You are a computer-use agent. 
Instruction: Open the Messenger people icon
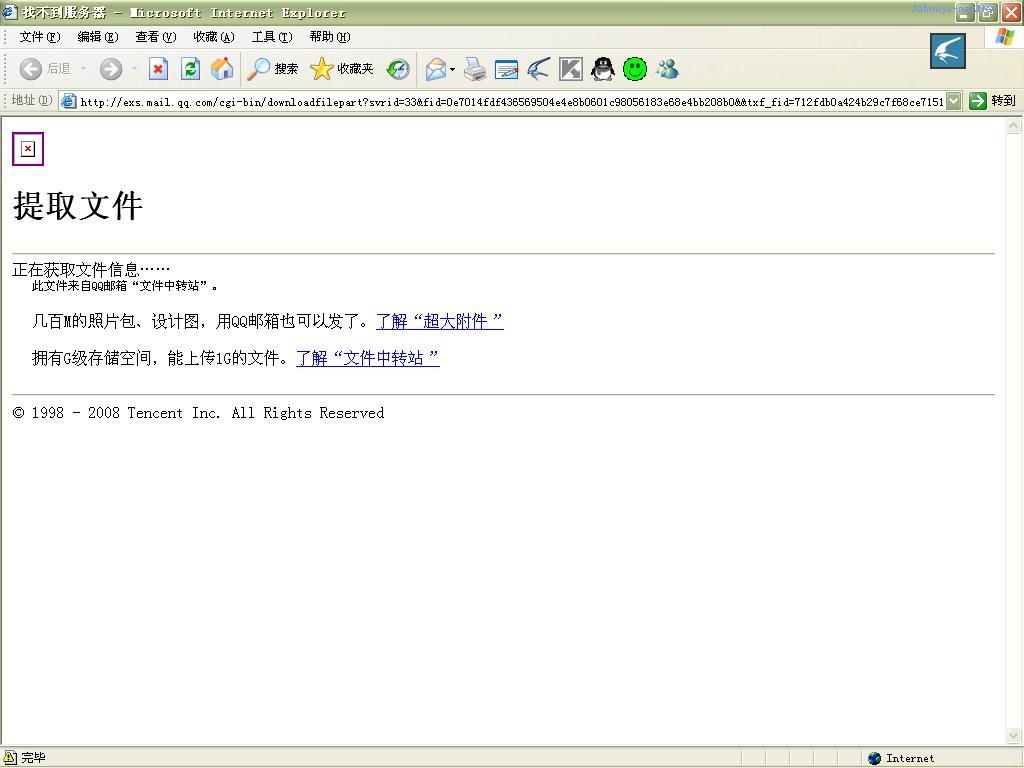point(667,69)
